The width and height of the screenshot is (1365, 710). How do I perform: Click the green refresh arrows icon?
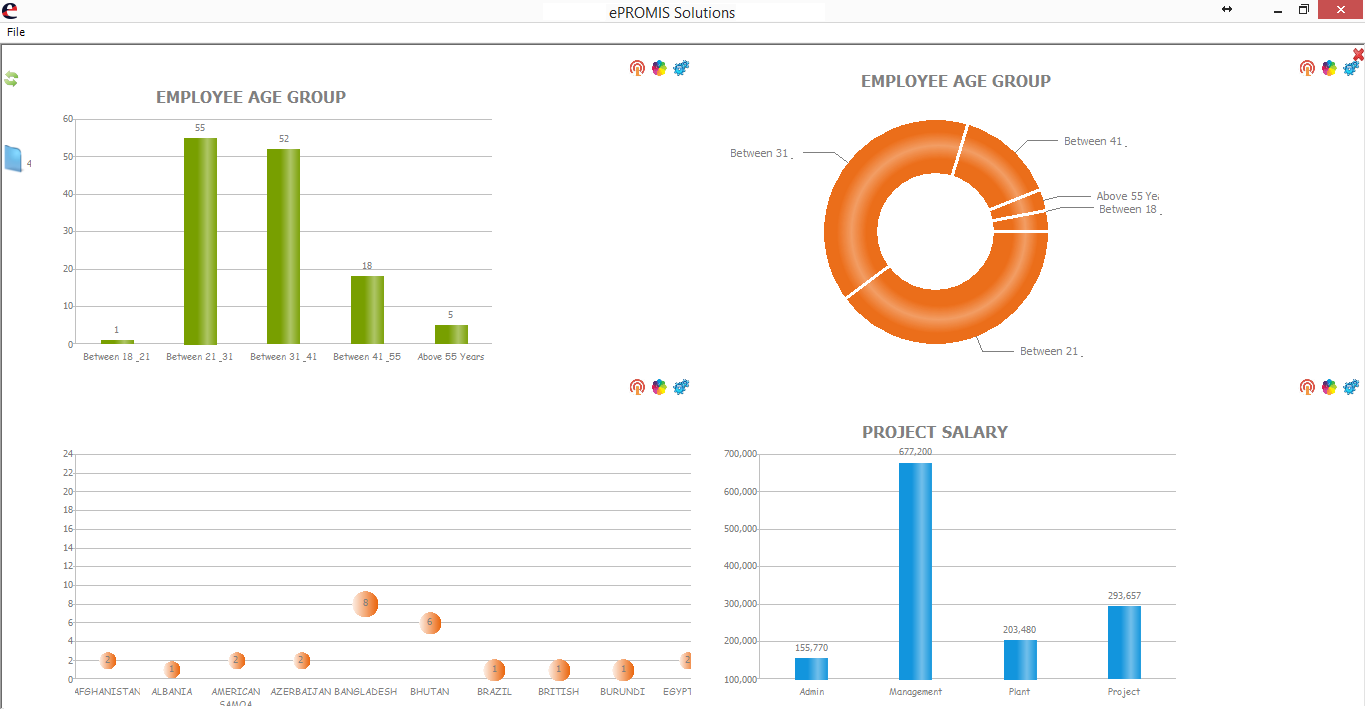coord(11,79)
